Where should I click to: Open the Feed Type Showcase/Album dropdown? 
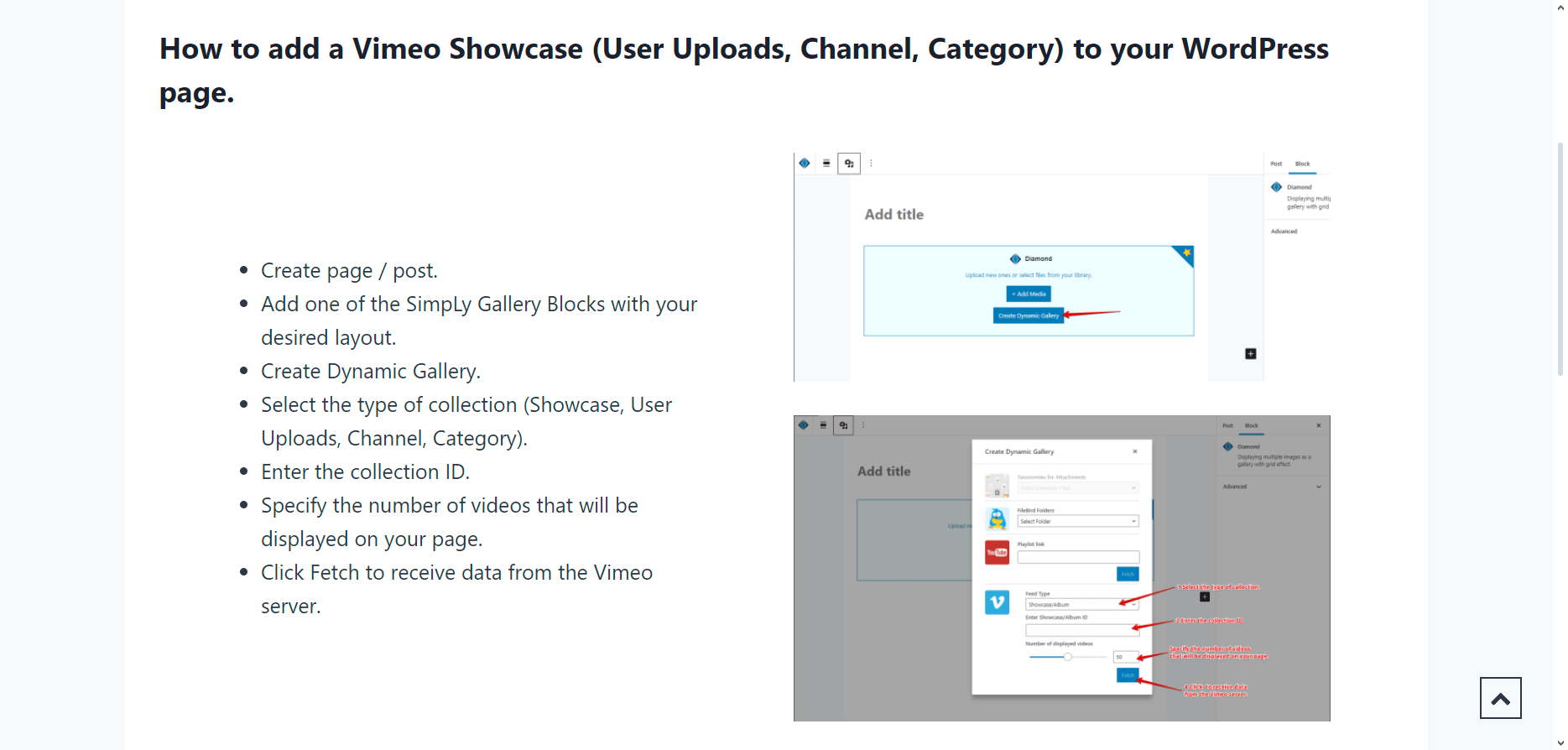(x=1082, y=604)
